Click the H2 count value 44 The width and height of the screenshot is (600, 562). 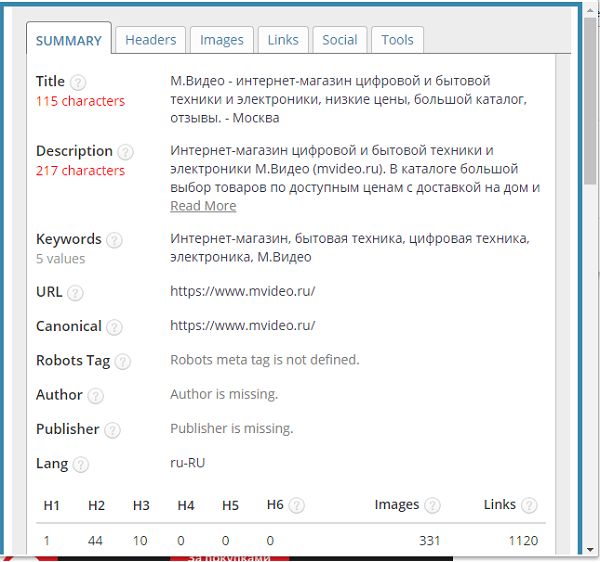pyautogui.click(x=95, y=541)
